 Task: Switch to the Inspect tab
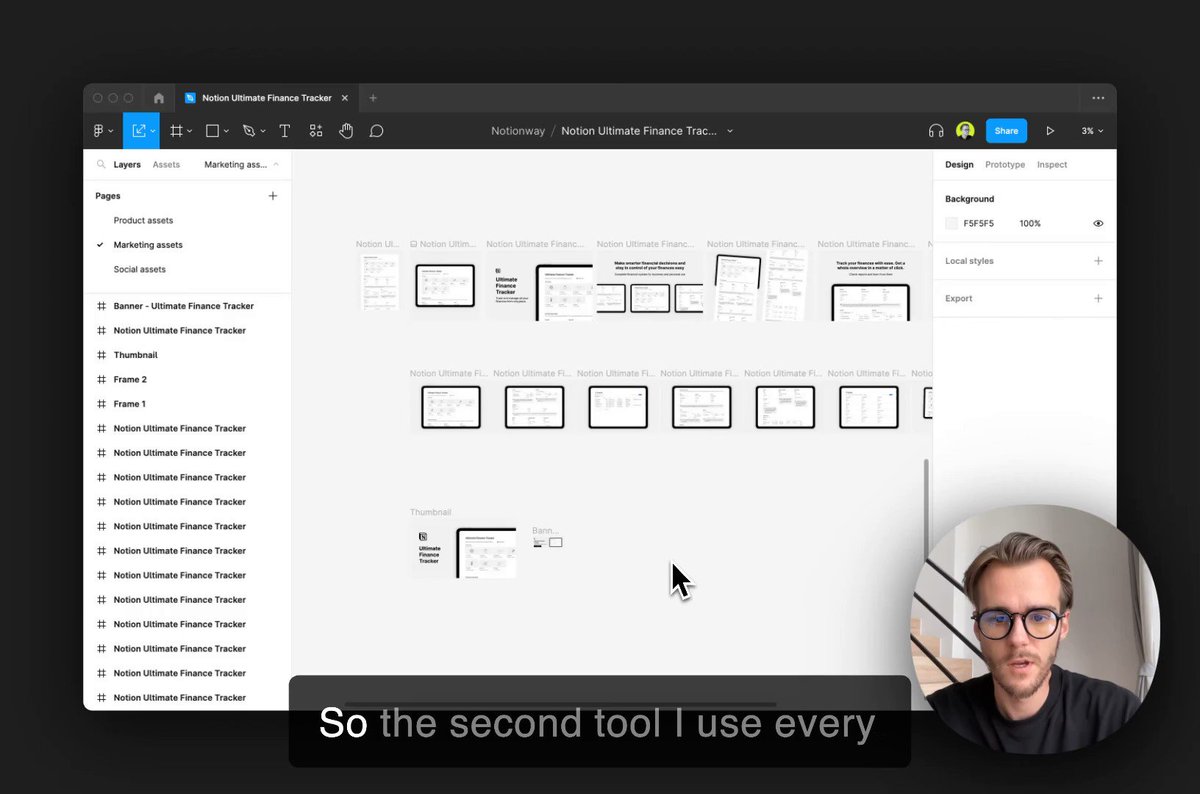coord(1052,165)
